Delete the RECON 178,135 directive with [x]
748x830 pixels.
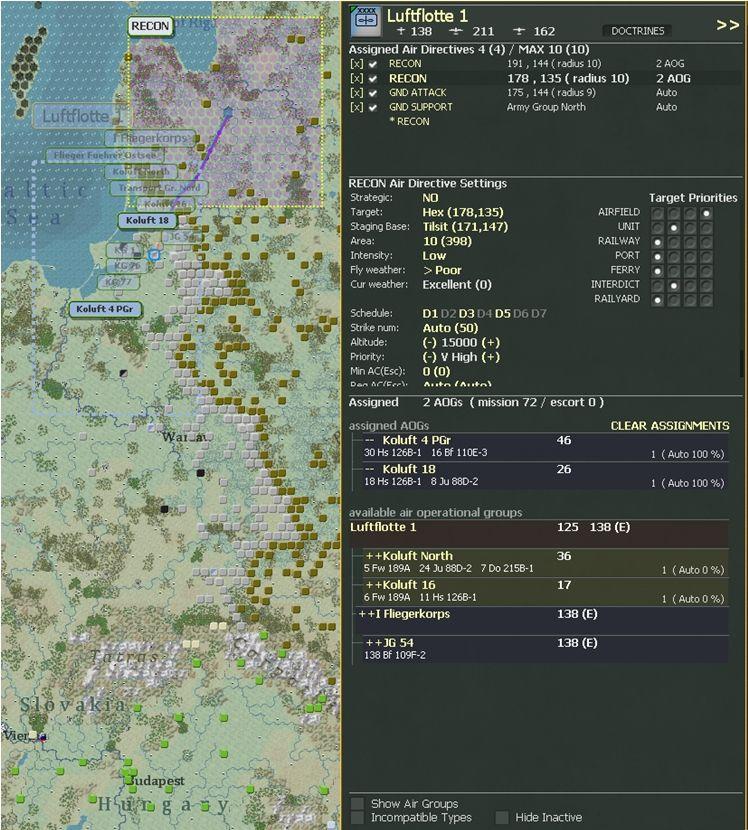click(357, 78)
